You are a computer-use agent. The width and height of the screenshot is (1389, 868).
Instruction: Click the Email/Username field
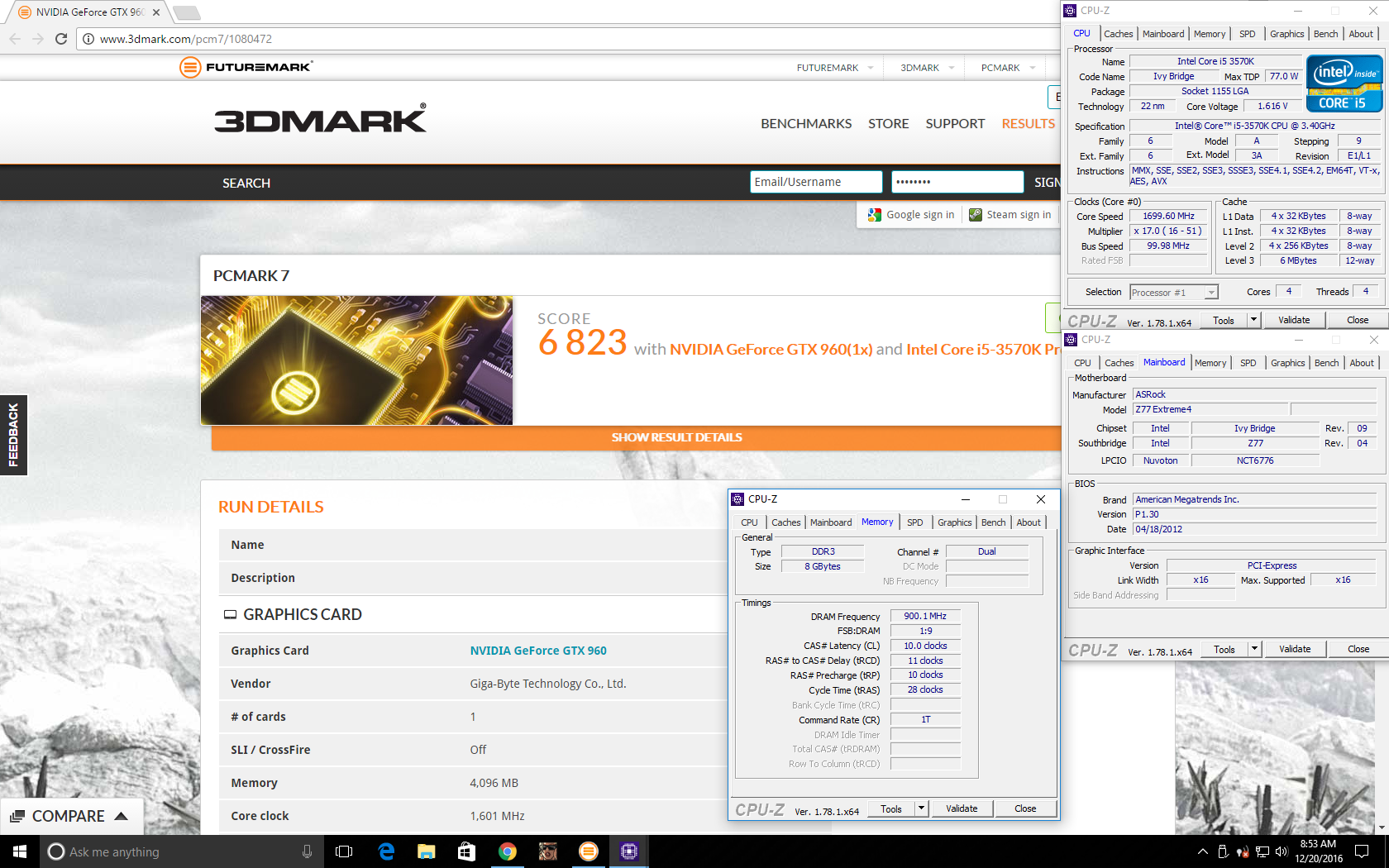pyautogui.click(x=816, y=182)
